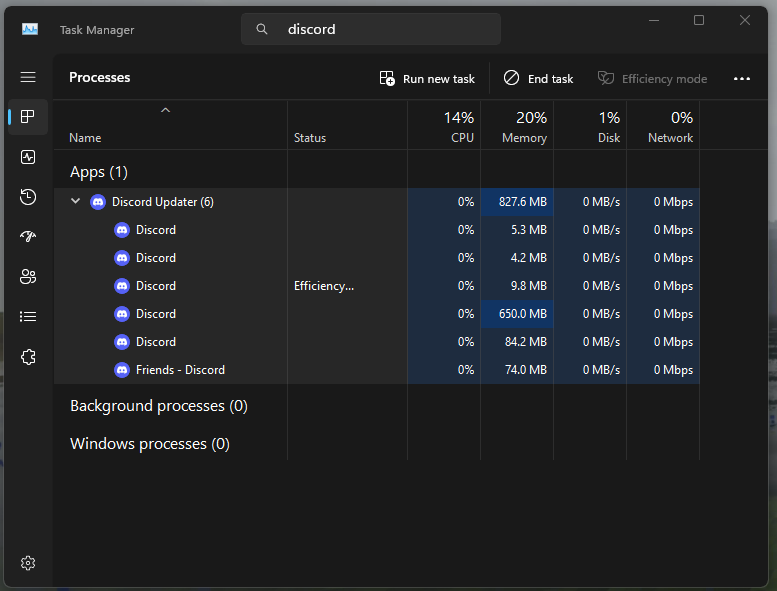Click the End task circle icon
This screenshot has width=777, height=591.
(511, 78)
